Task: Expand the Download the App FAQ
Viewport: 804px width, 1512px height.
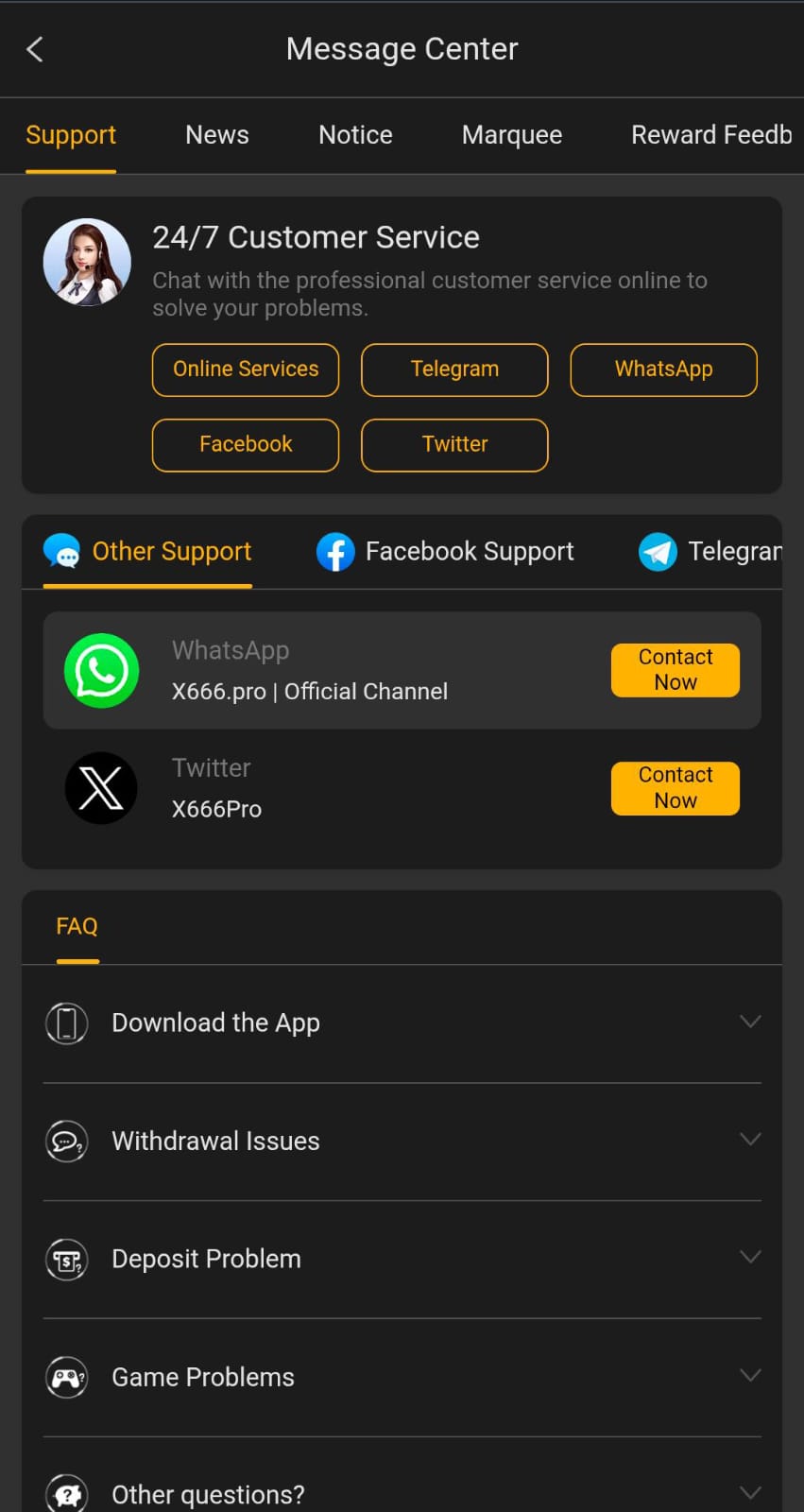Action: [402, 1023]
